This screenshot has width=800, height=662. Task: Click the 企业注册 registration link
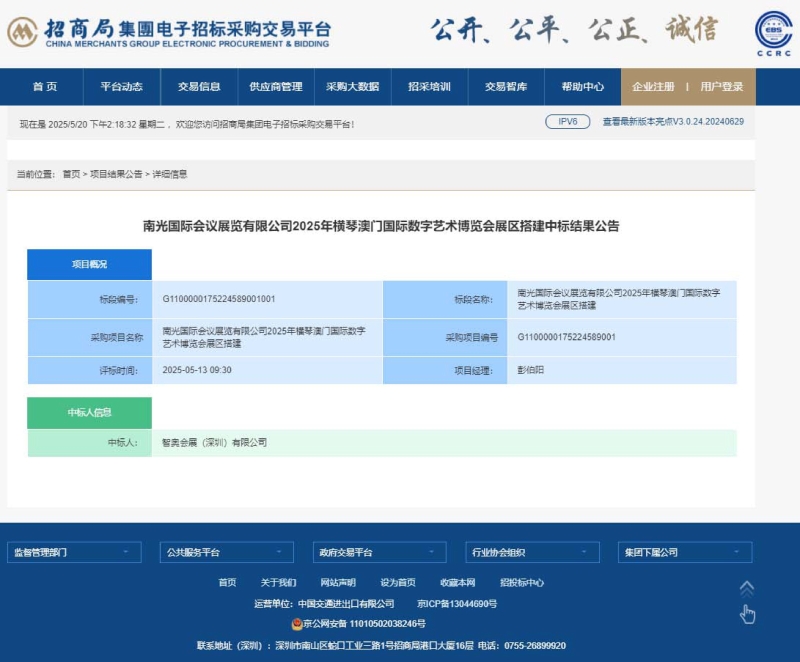click(x=653, y=87)
